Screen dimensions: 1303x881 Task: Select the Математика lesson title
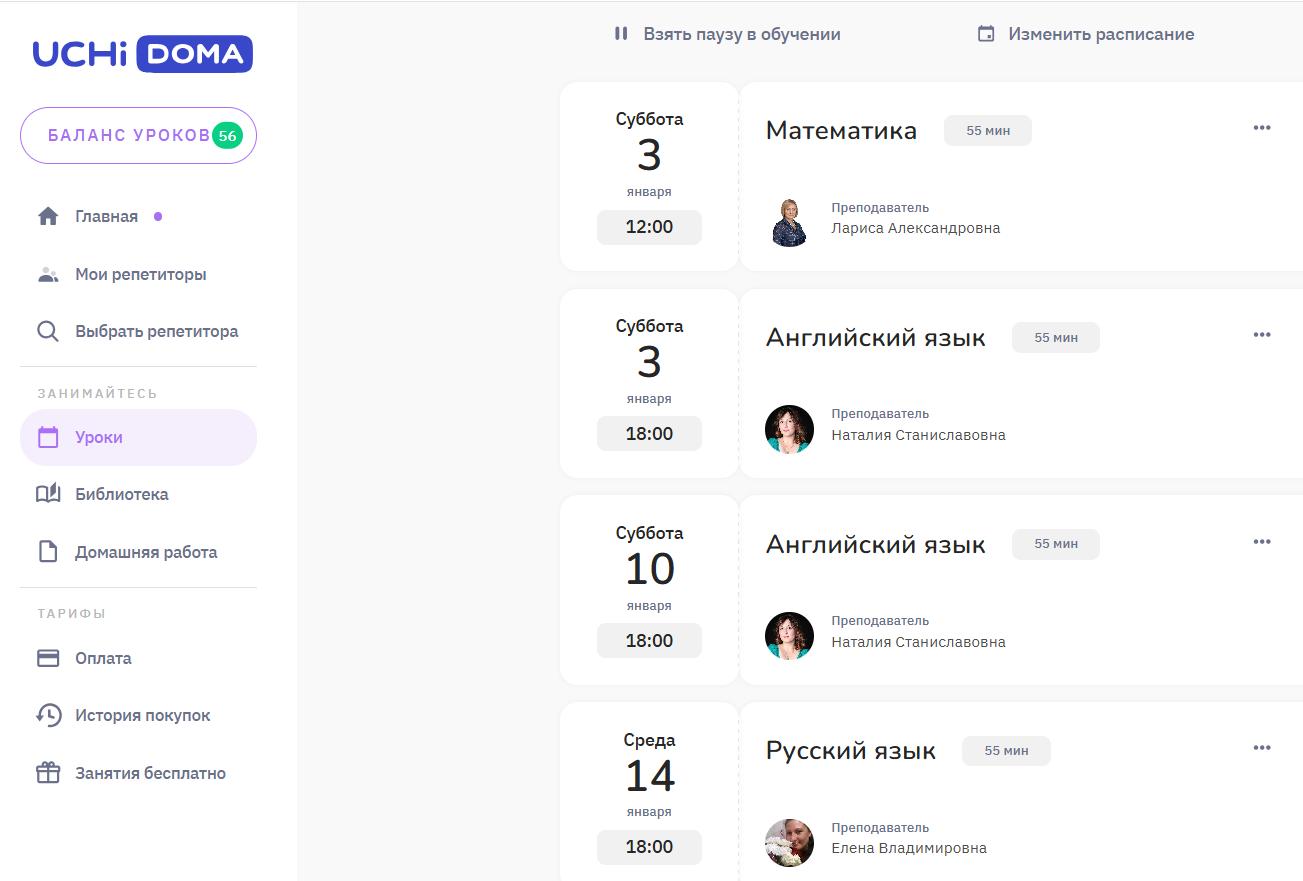click(841, 131)
